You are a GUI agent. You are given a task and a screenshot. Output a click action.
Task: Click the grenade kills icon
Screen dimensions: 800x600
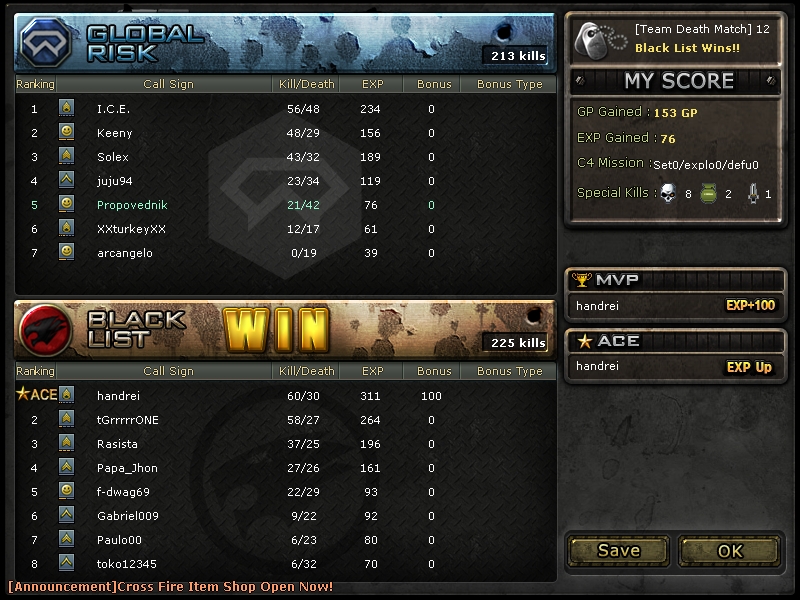[x=708, y=193]
